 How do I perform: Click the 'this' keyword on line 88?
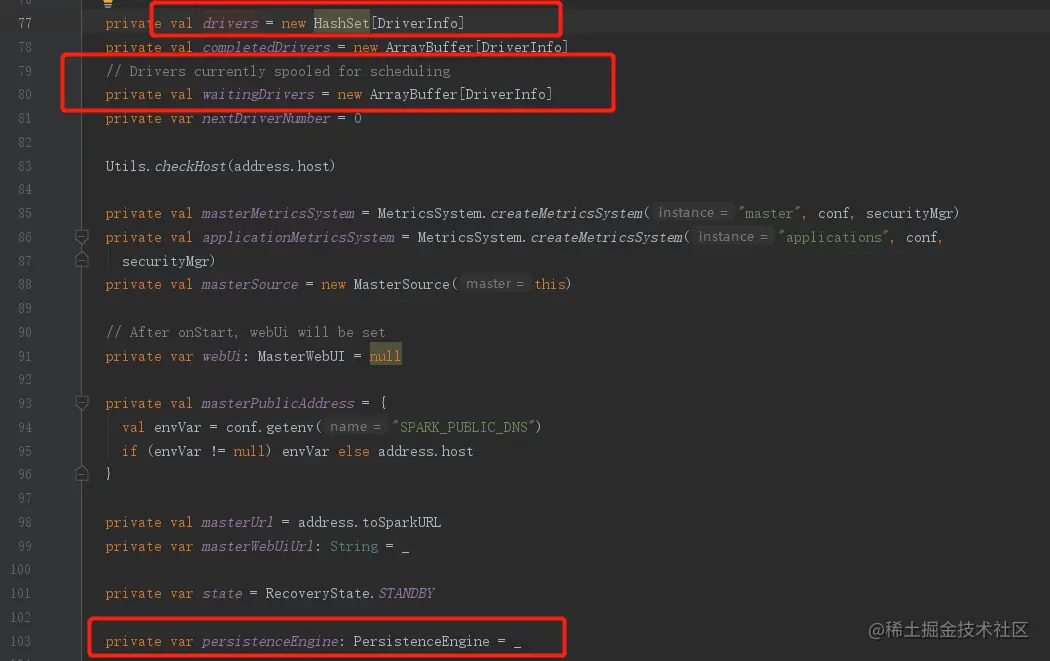tap(550, 284)
